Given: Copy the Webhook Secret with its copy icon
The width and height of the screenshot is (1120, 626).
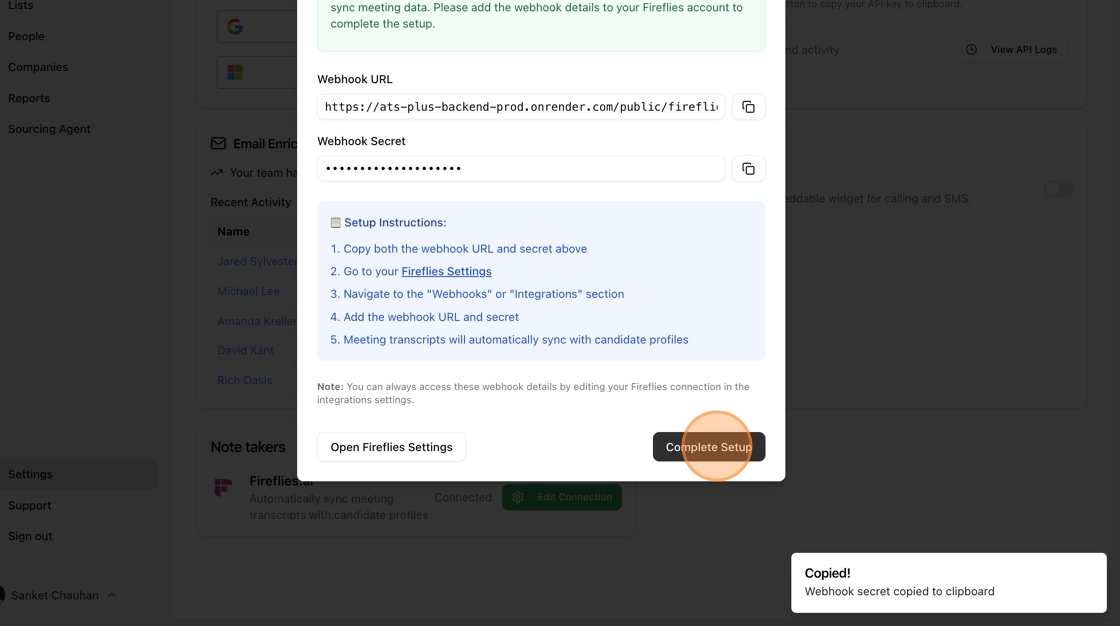Looking at the screenshot, I should tap(748, 169).
